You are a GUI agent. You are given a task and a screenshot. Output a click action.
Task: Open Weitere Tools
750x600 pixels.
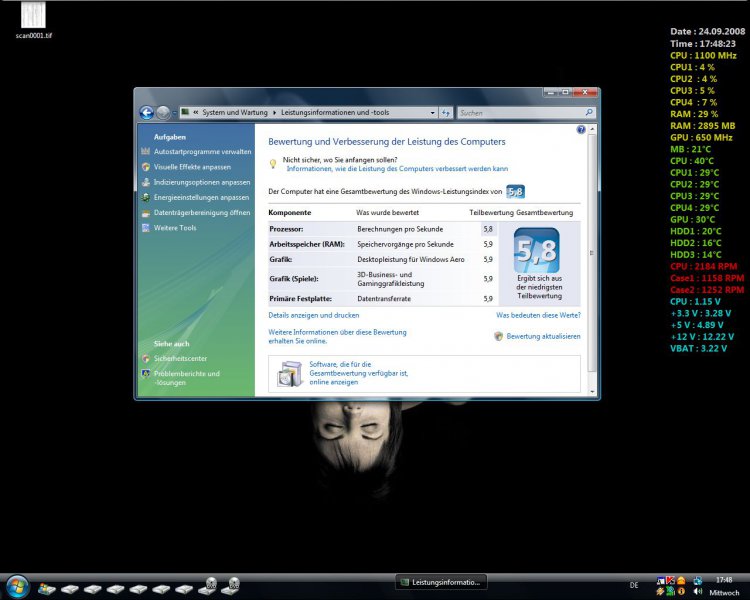click(175, 228)
